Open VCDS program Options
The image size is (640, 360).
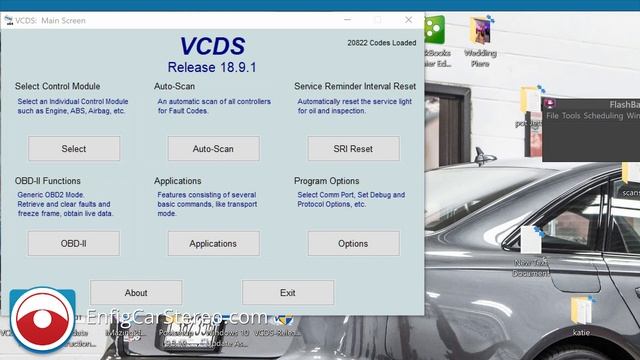(x=353, y=244)
